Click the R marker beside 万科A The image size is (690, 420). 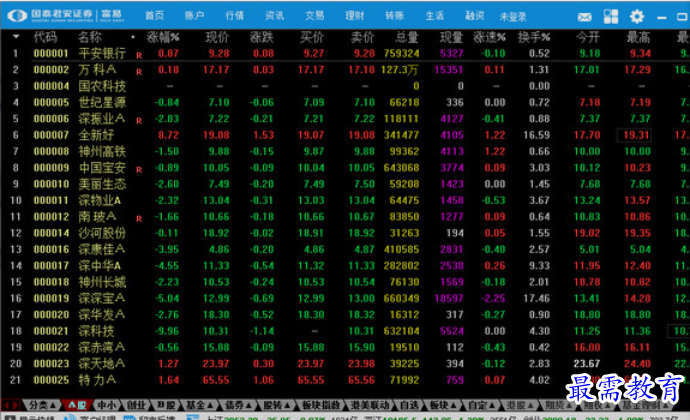click(138, 70)
